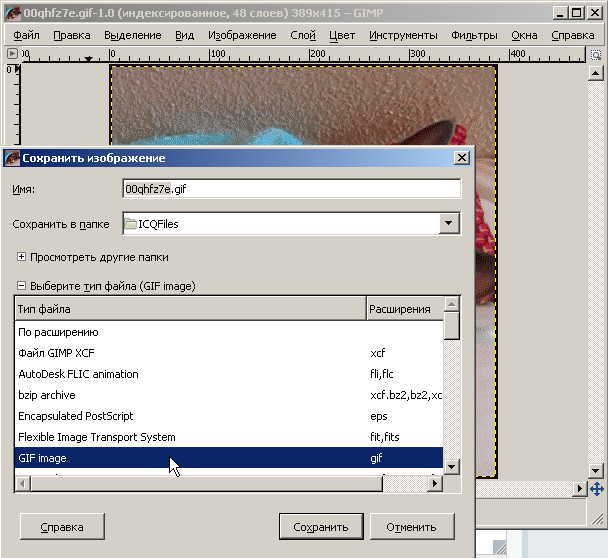
Task: Open the Фильтры menu
Action: (474, 35)
